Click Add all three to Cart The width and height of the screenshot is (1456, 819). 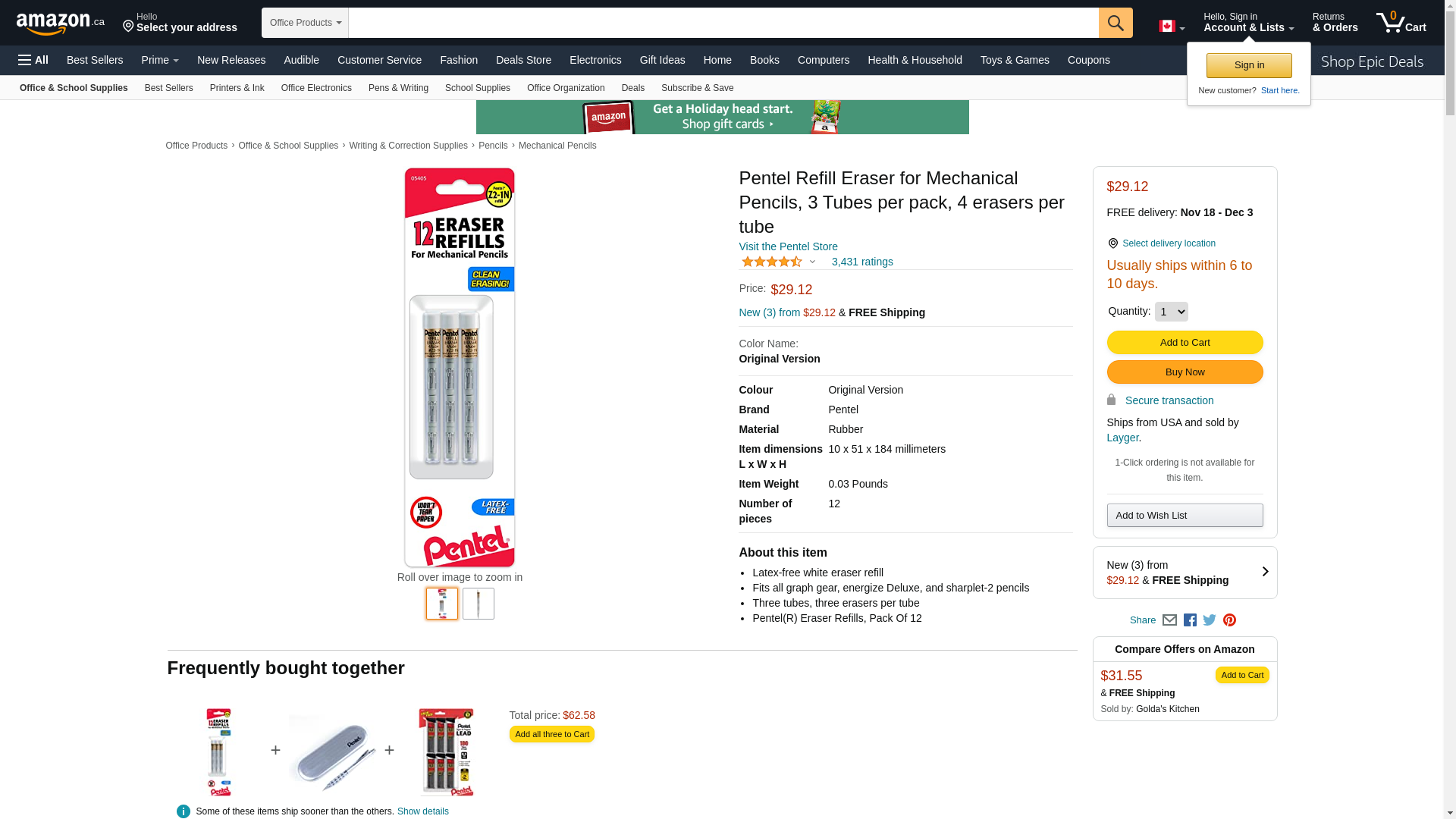click(551, 734)
